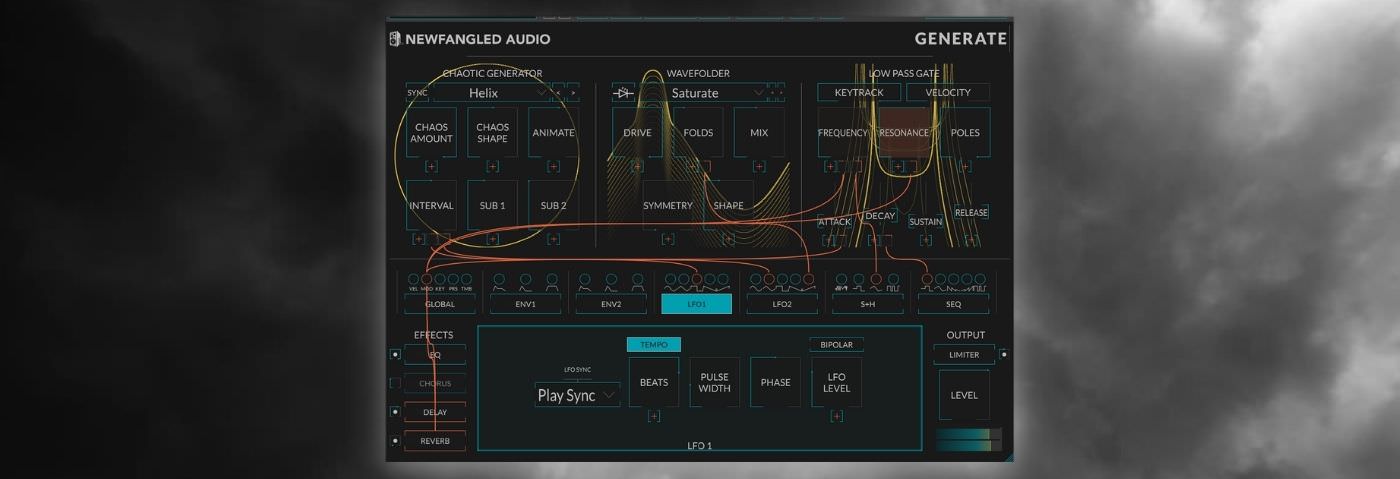The image size is (1400, 479).
Task: Click the PHASE control in LFO 1
Action: [x=776, y=382]
